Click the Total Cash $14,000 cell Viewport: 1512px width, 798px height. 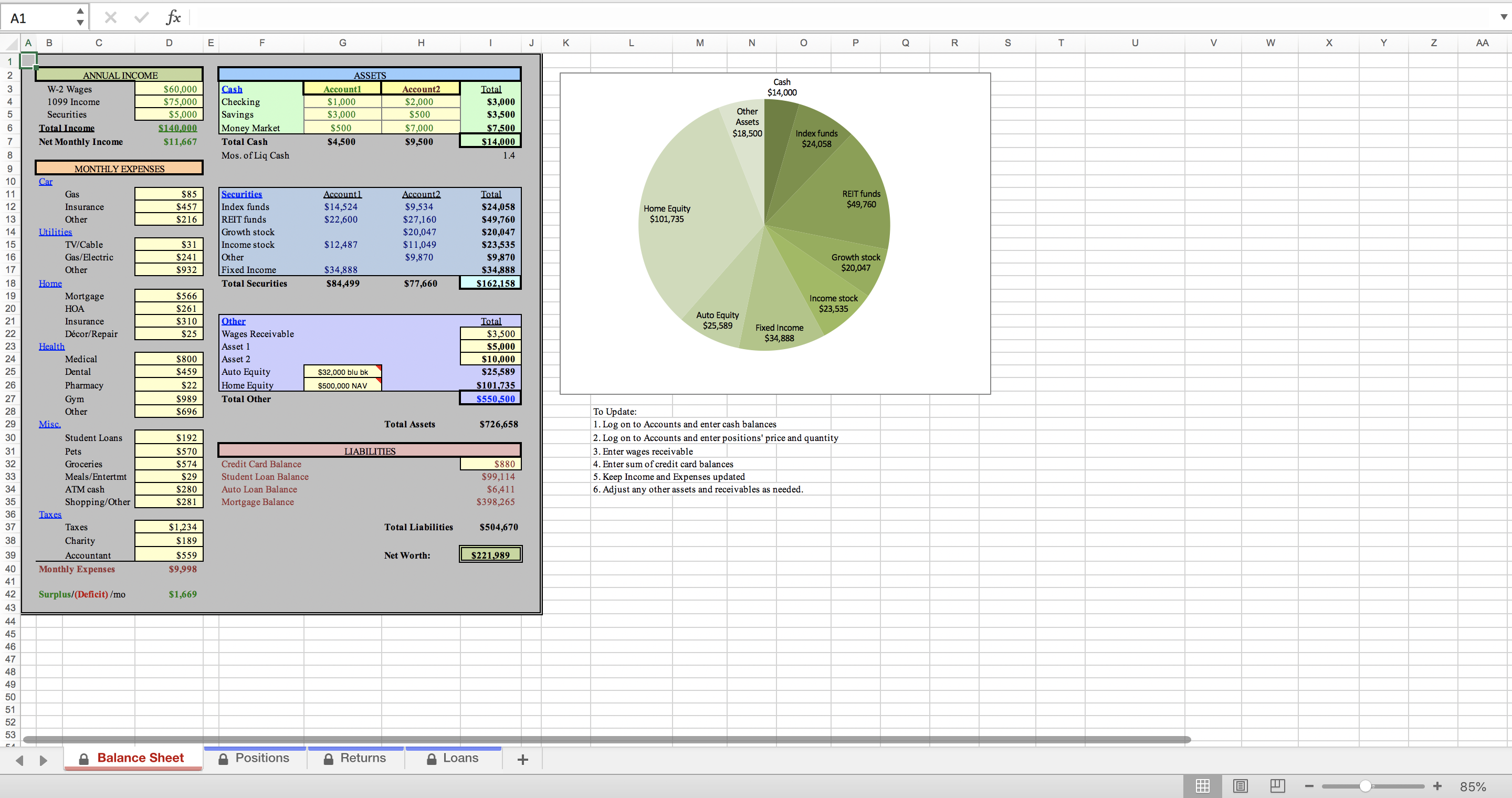490,141
